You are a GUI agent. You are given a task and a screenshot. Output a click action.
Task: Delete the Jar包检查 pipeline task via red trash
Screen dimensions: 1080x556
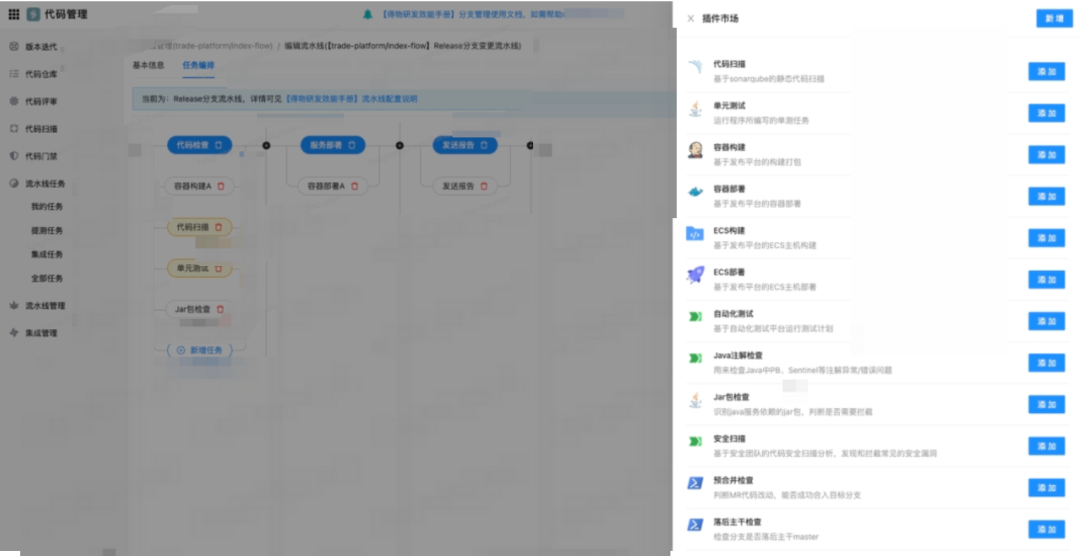click(x=220, y=309)
